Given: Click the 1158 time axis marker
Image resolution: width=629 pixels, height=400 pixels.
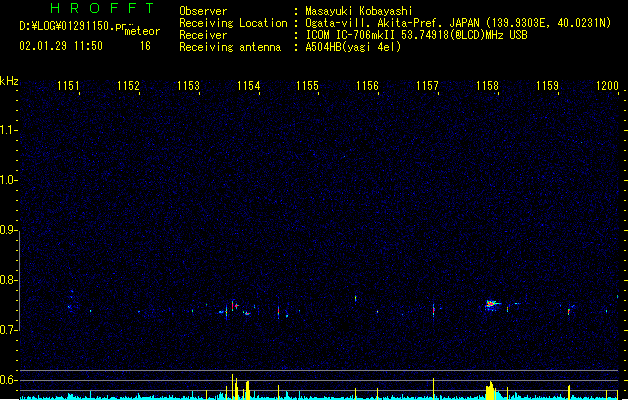Looking at the screenshot, I should [487, 86].
